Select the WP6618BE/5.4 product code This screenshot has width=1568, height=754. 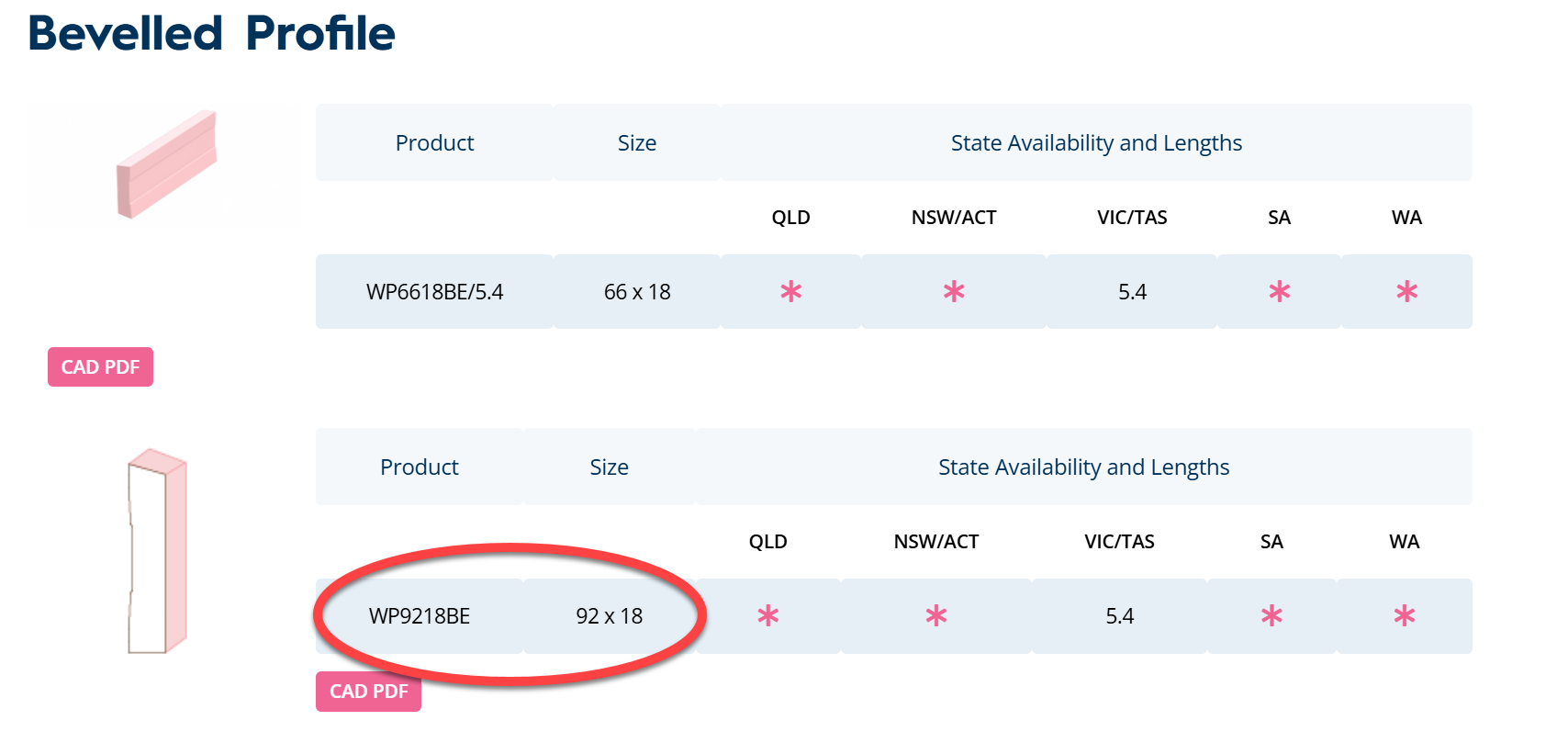point(434,292)
